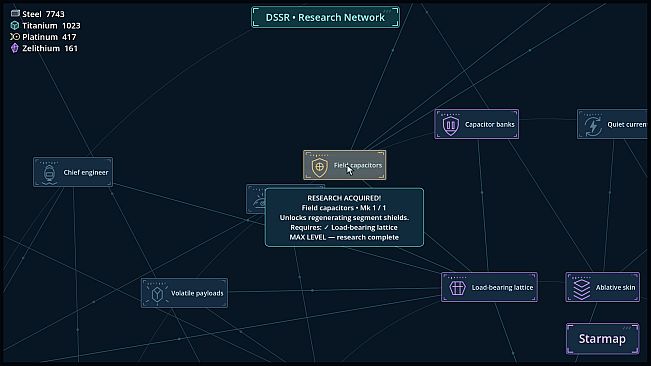651x366 pixels.
Task: Select the Capacitor banks research node
Action: (x=477, y=124)
